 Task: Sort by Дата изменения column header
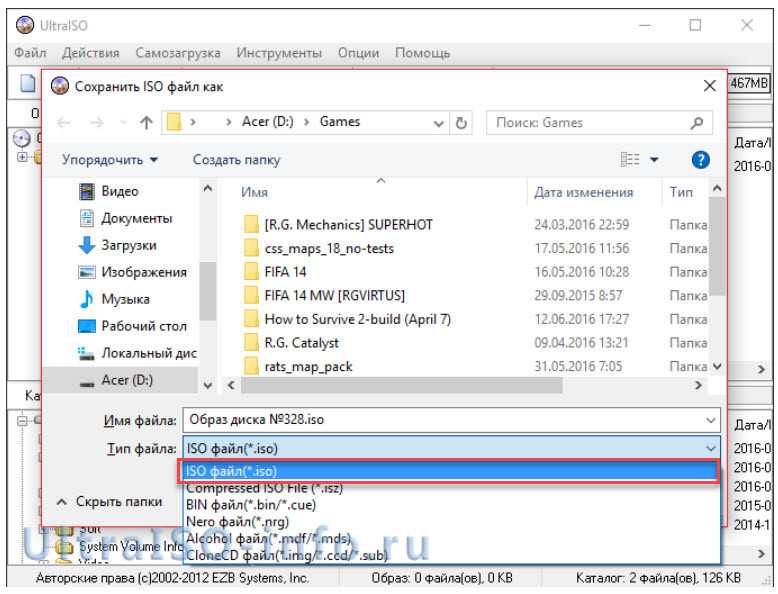pos(584,193)
